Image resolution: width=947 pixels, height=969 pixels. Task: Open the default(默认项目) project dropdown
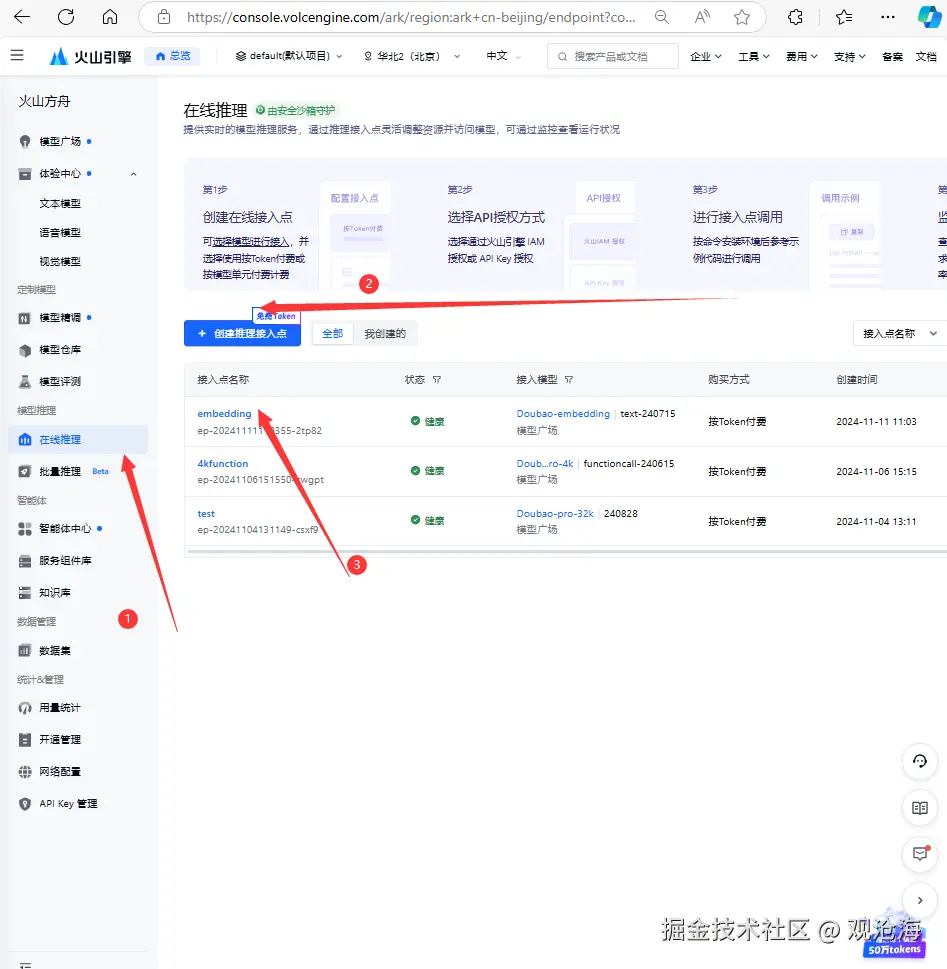(289, 56)
